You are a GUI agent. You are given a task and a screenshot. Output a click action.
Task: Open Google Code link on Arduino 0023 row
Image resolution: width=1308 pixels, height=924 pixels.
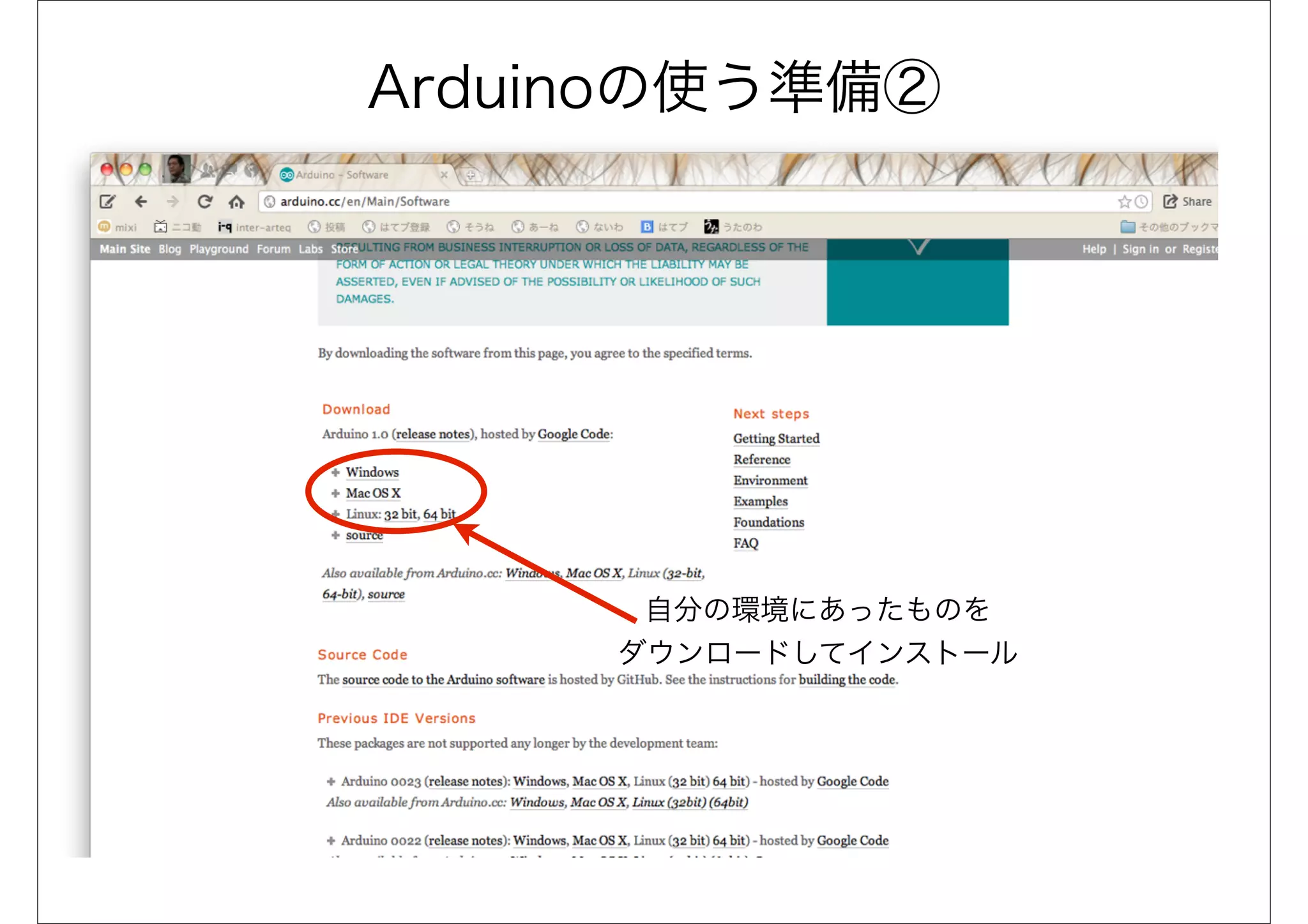tap(853, 782)
